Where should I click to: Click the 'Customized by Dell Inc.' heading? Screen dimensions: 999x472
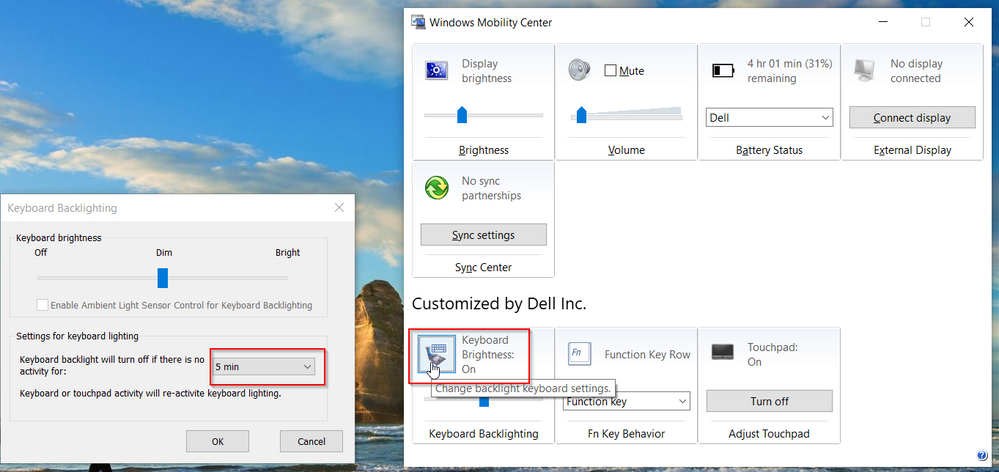pyautogui.click(x=499, y=304)
